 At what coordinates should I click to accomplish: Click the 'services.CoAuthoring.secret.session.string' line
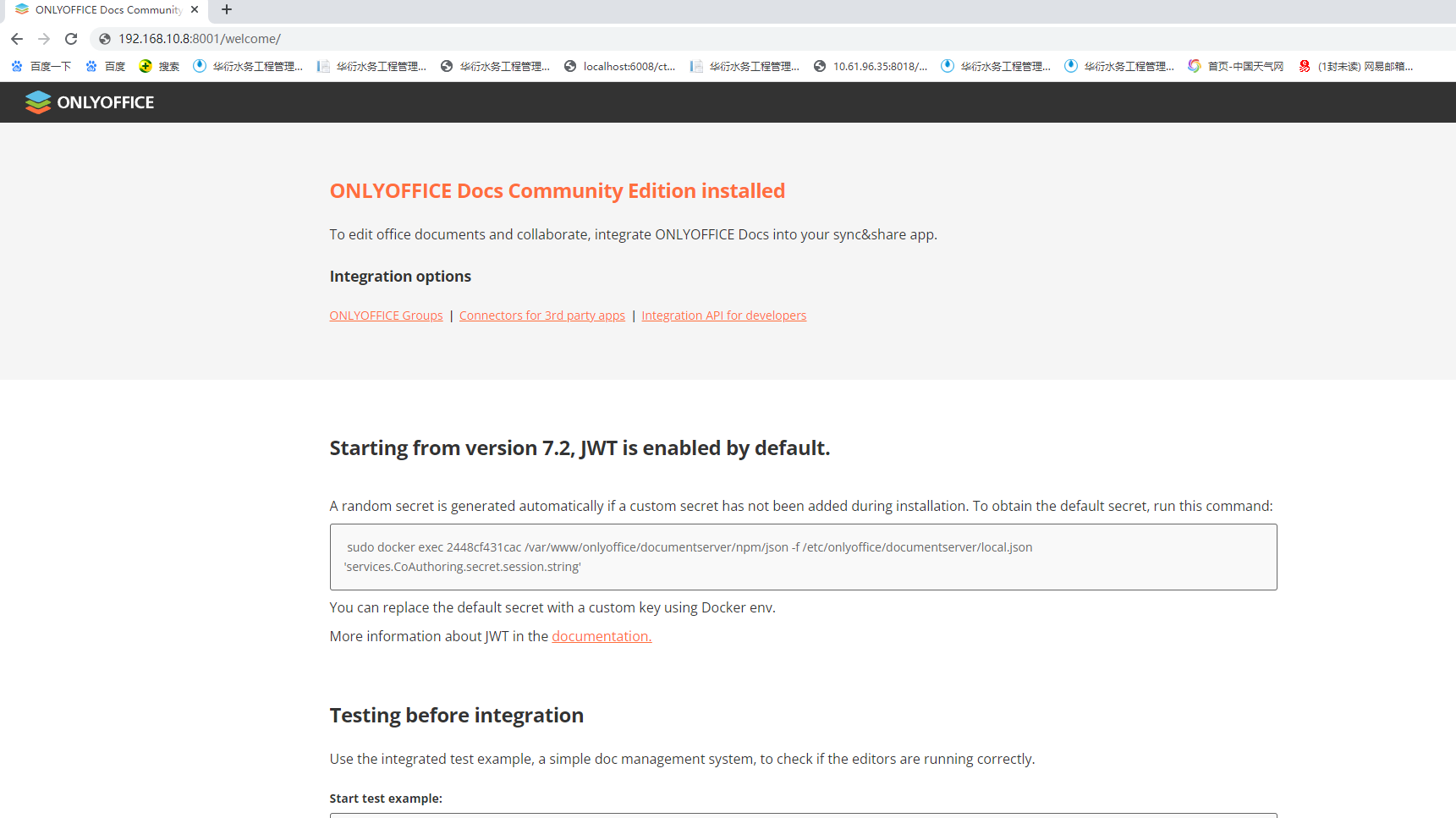[x=463, y=567]
